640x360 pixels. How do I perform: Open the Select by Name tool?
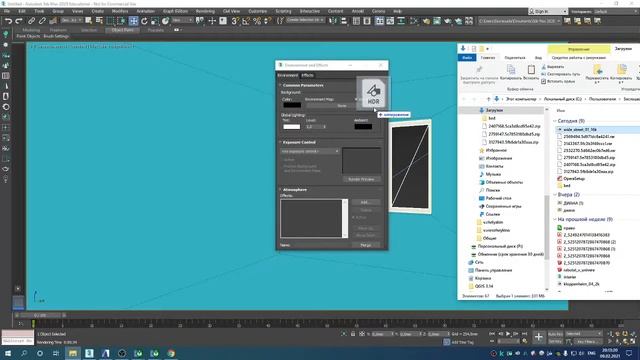(99, 21)
